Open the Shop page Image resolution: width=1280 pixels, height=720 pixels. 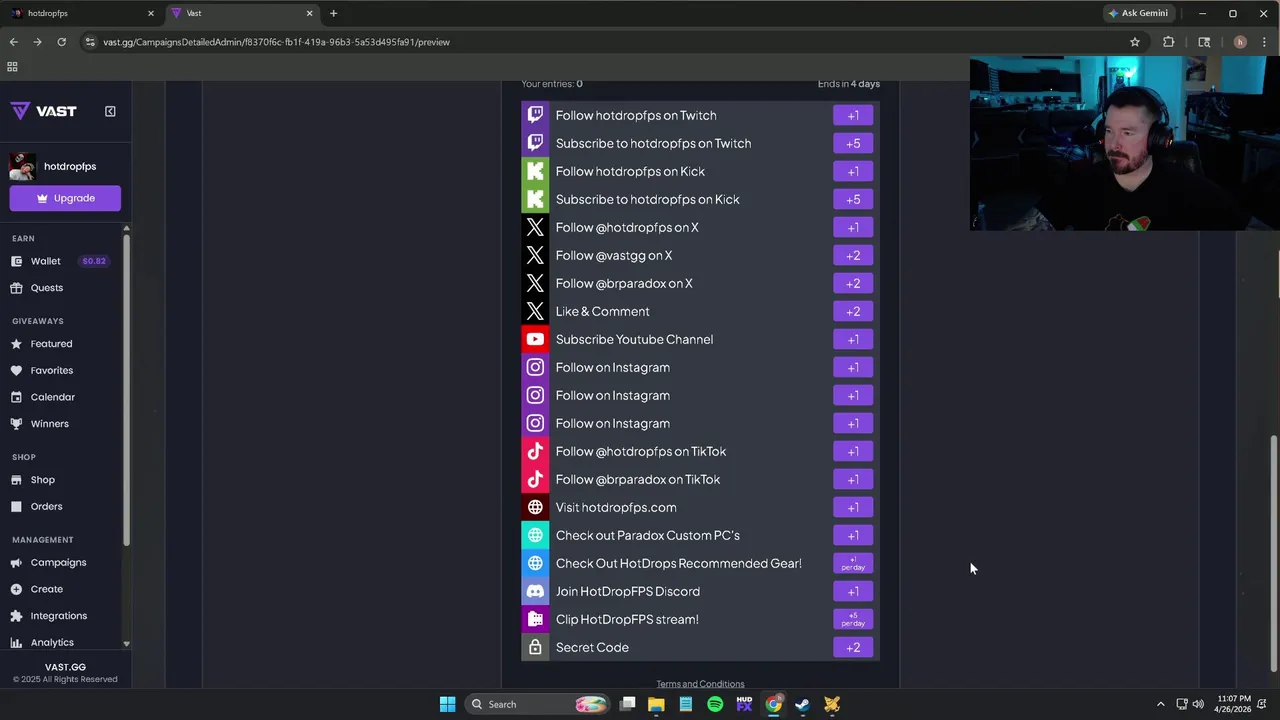(x=33, y=480)
